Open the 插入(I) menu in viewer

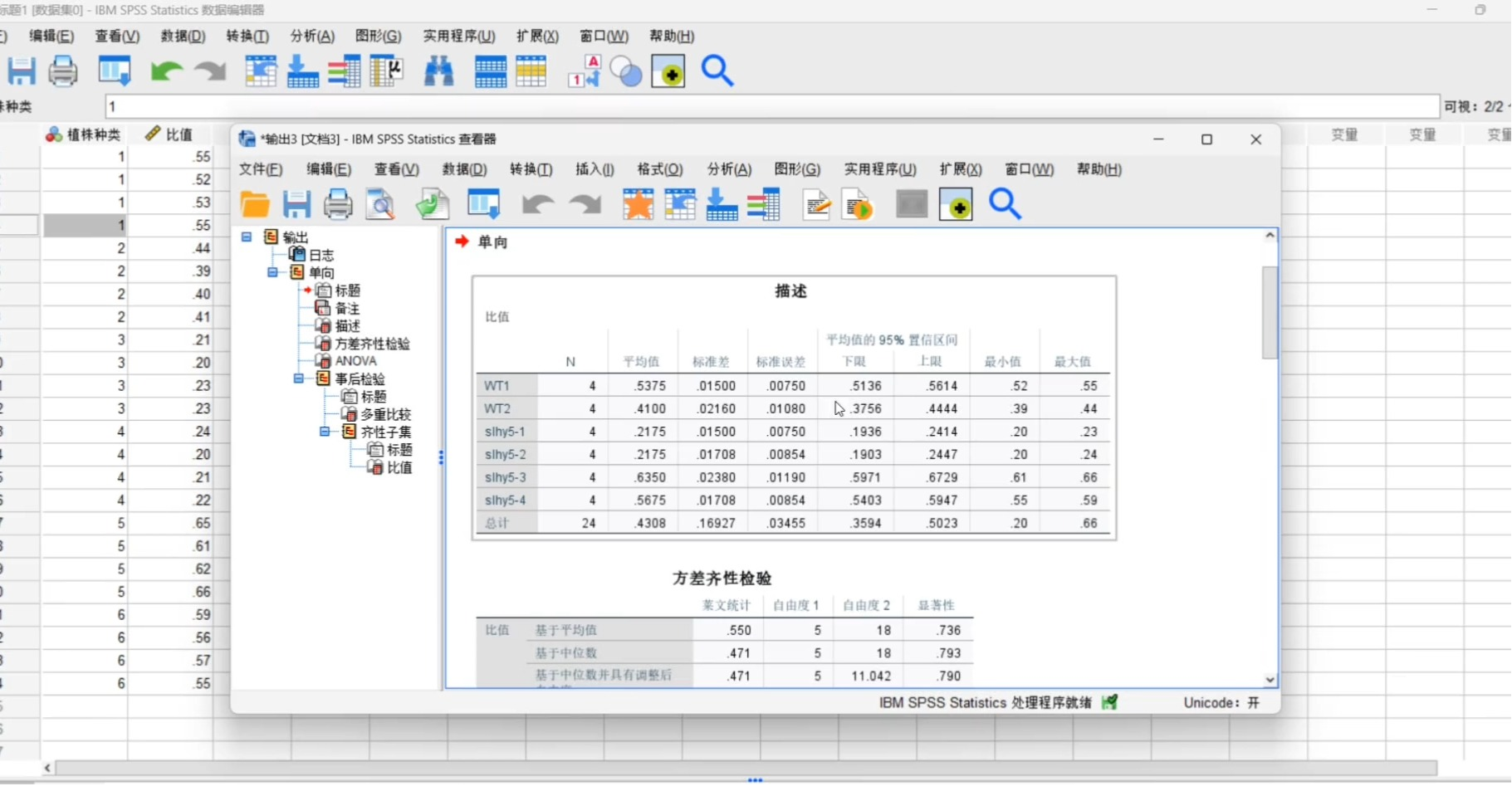tap(595, 169)
